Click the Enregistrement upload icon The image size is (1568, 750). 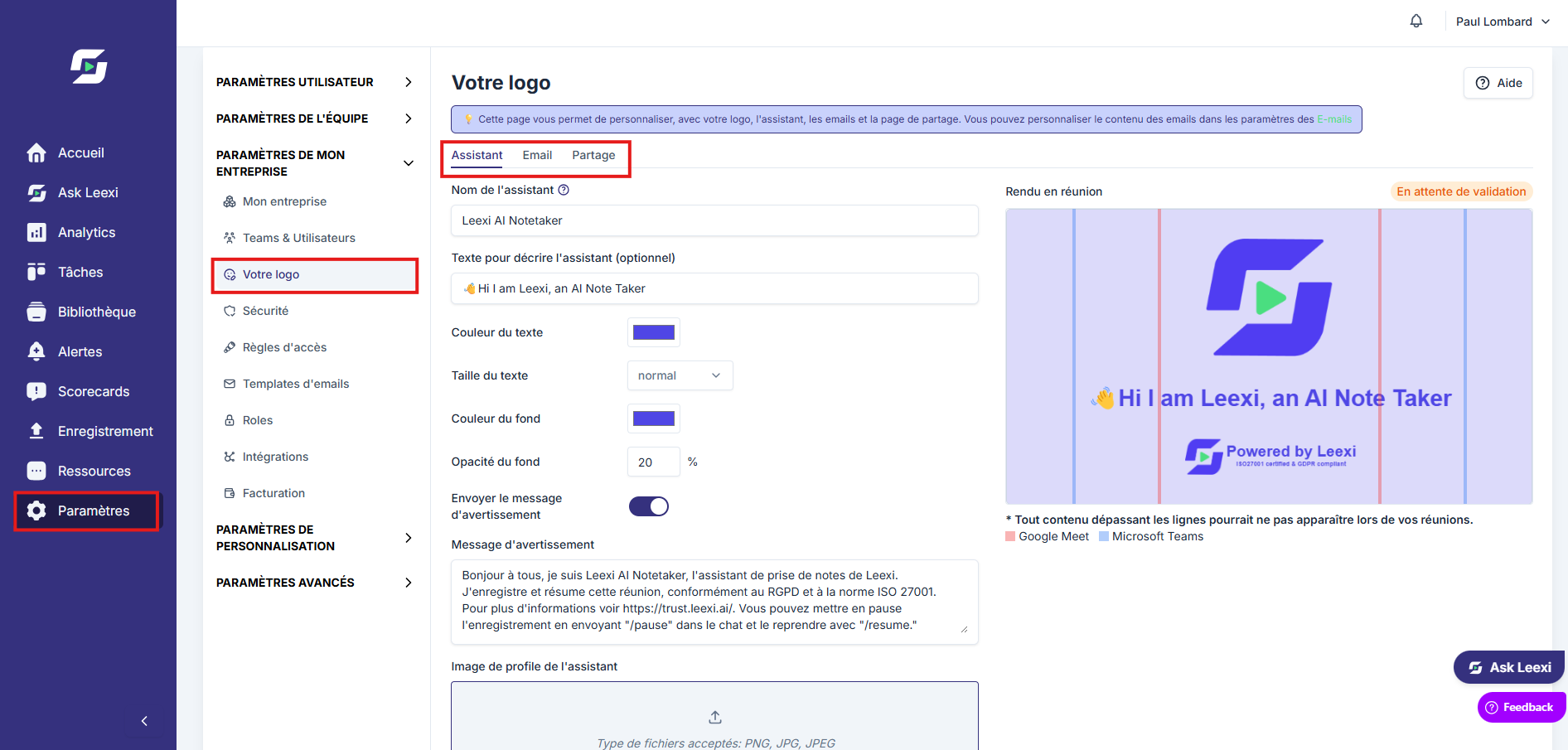pyautogui.click(x=36, y=431)
